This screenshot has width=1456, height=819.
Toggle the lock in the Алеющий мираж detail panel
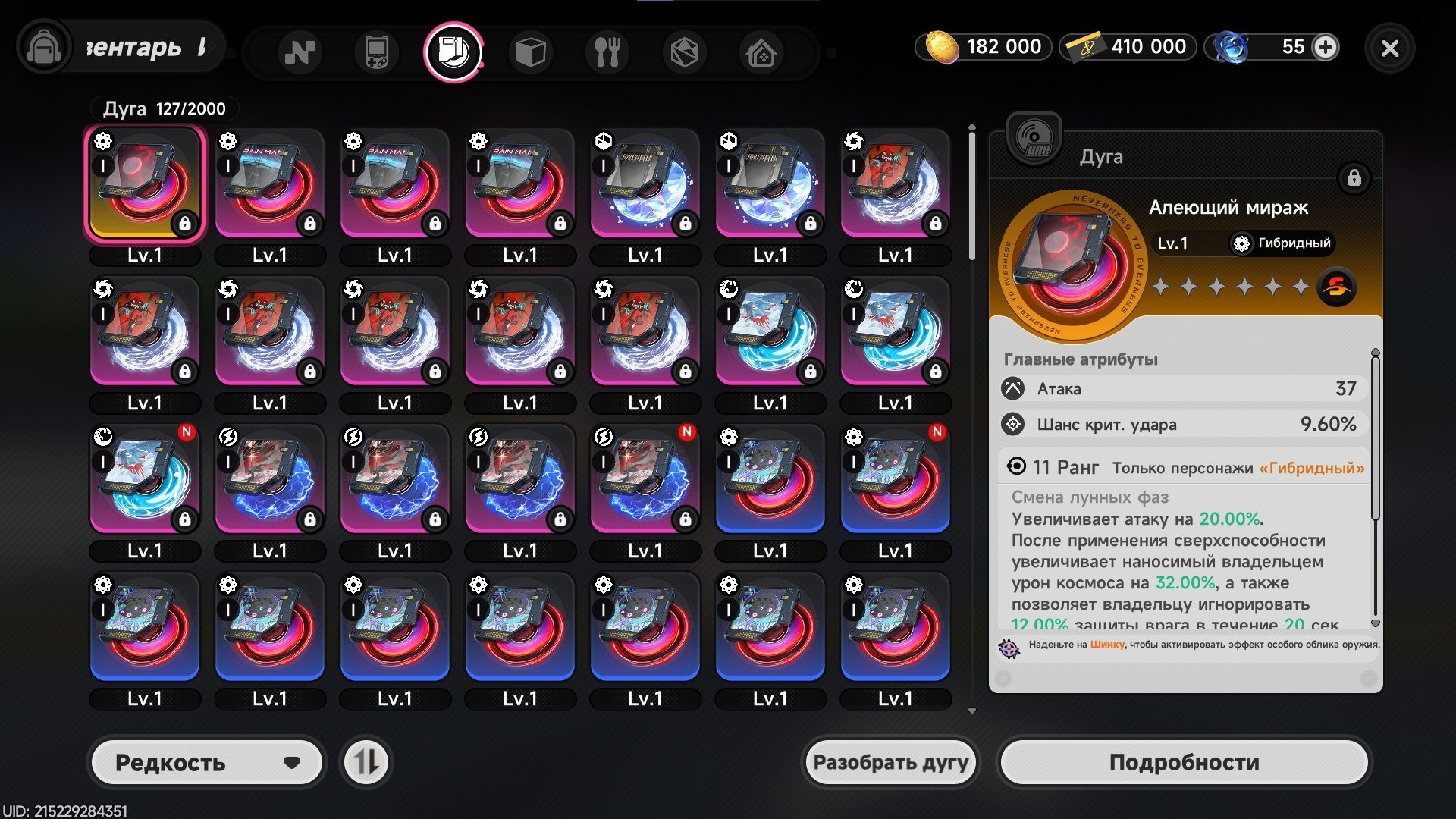1354,178
